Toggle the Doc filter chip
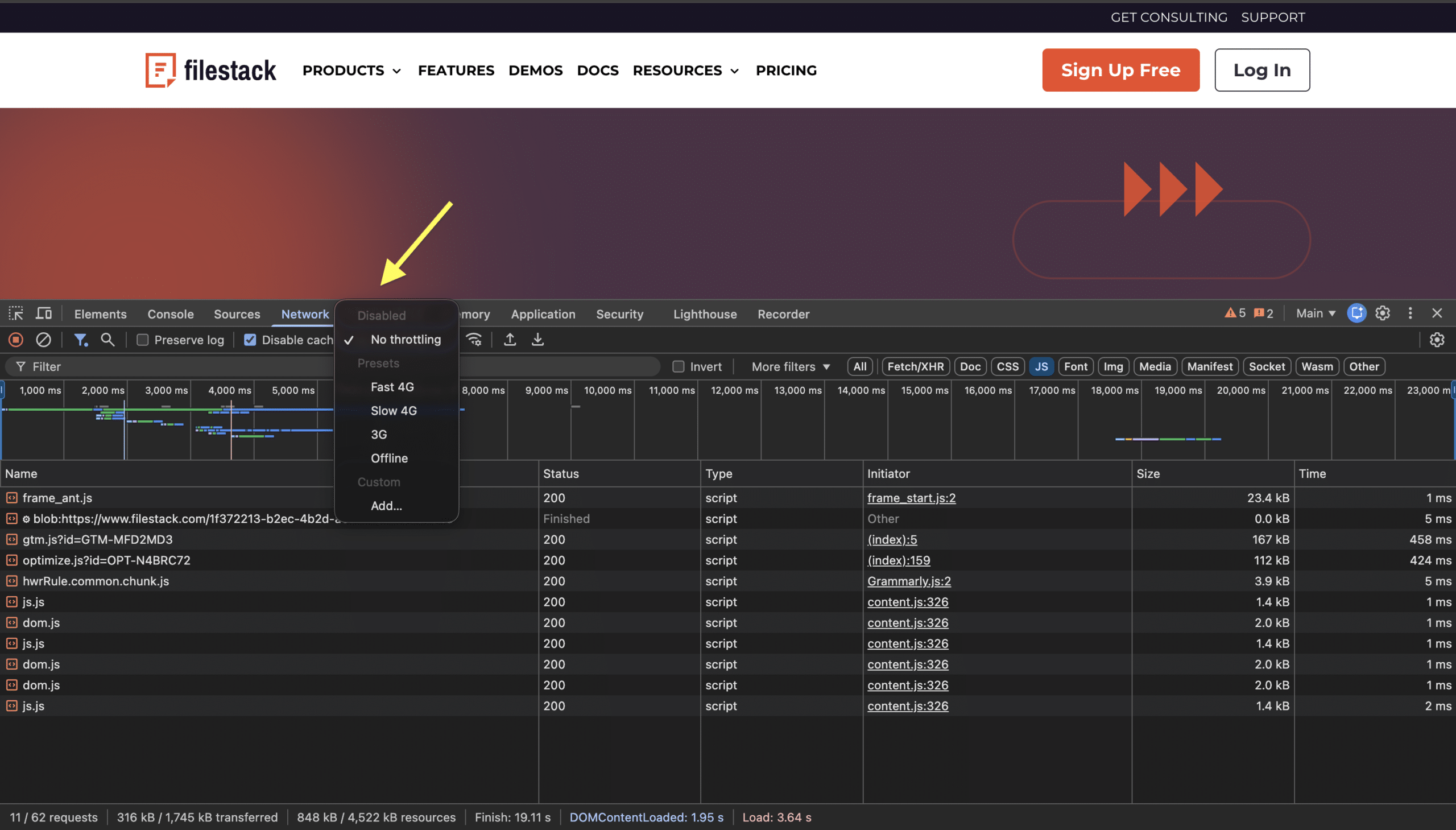The image size is (1456, 830). 970,366
